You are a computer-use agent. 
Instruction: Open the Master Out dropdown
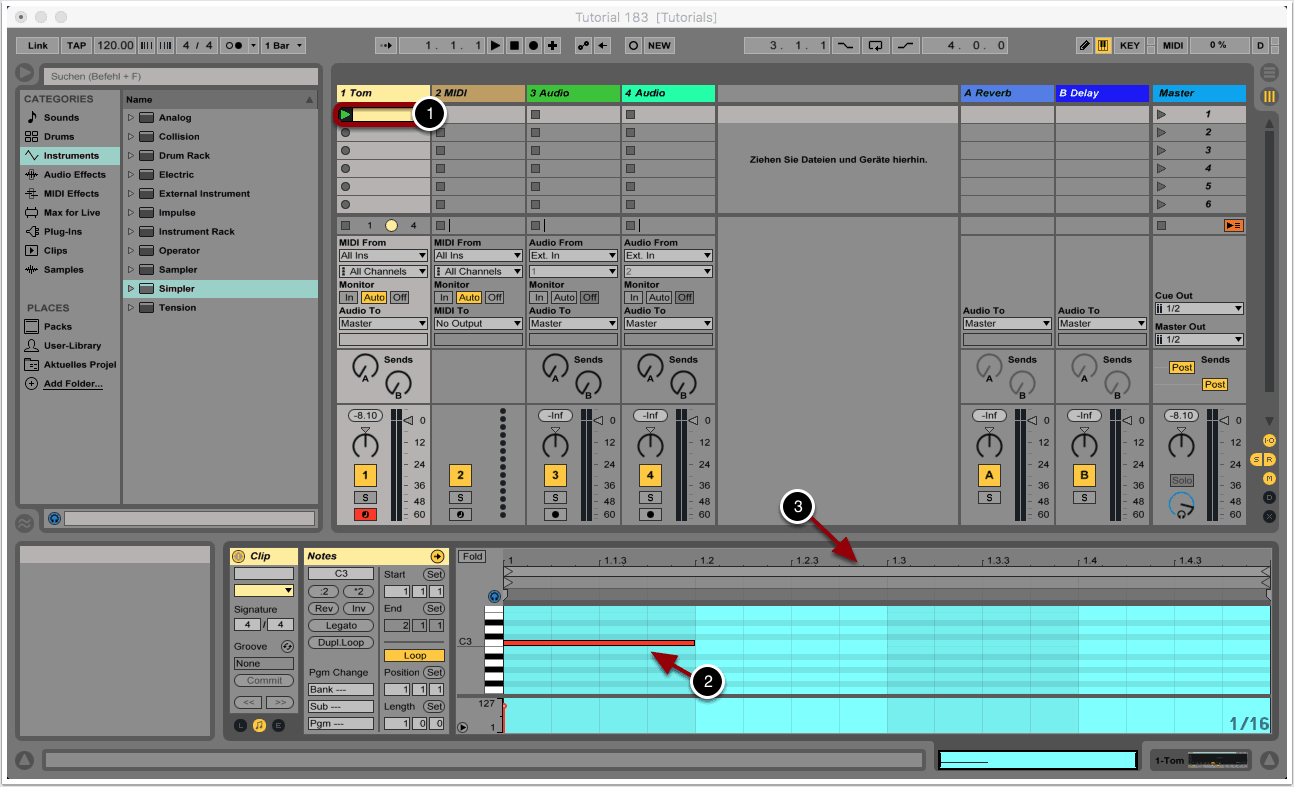(1198, 340)
